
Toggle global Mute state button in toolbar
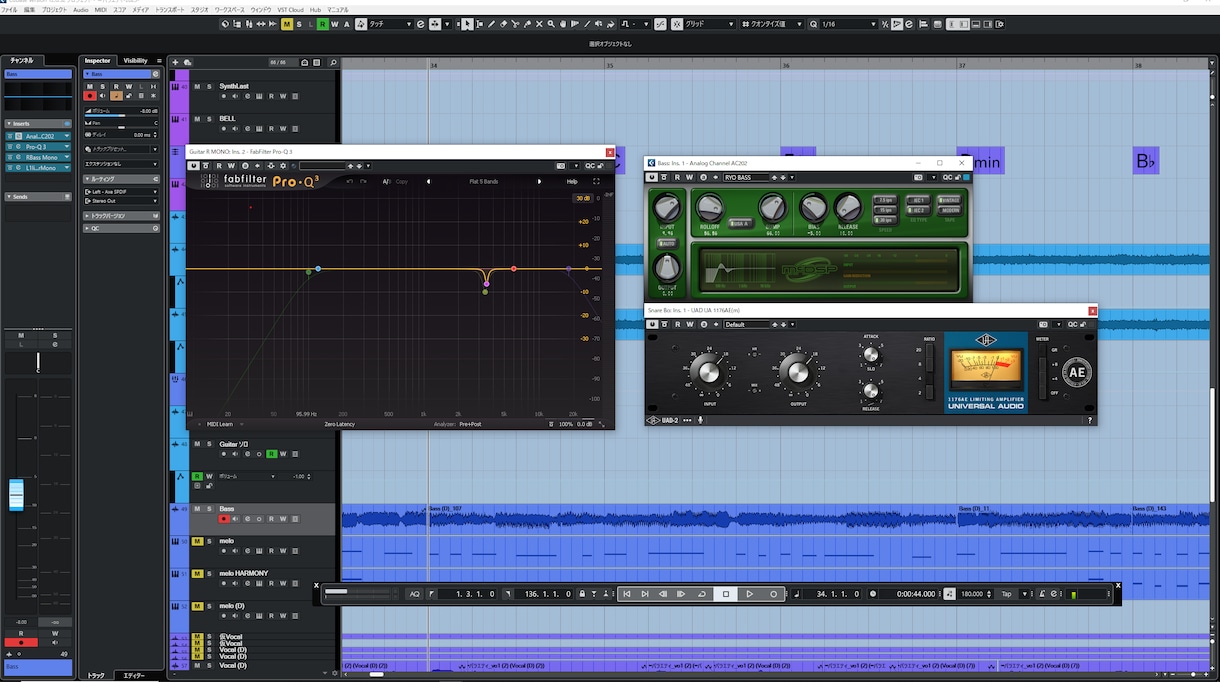287,24
